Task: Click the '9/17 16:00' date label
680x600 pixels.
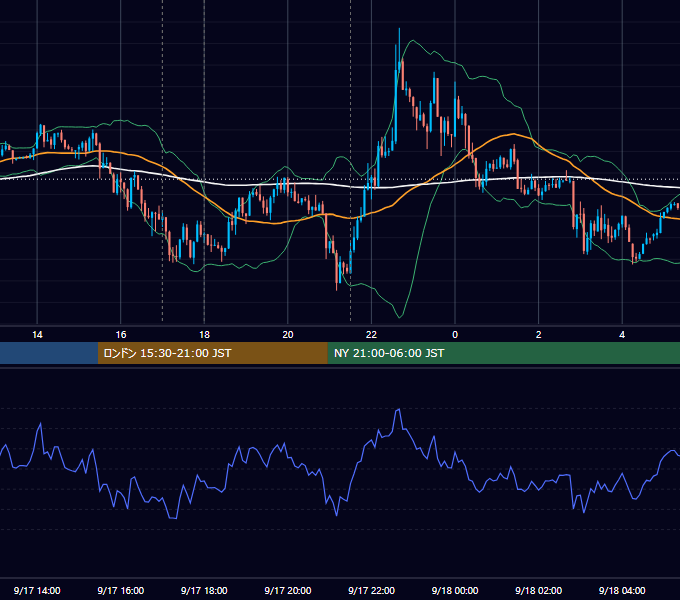Action: 121,590
